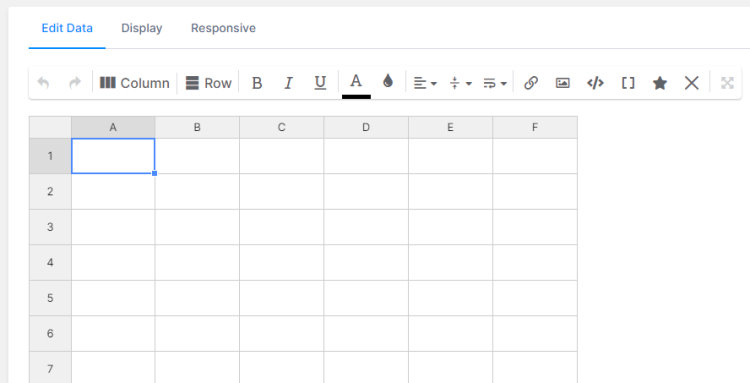Click the star icon in toolbar

[660, 83]
